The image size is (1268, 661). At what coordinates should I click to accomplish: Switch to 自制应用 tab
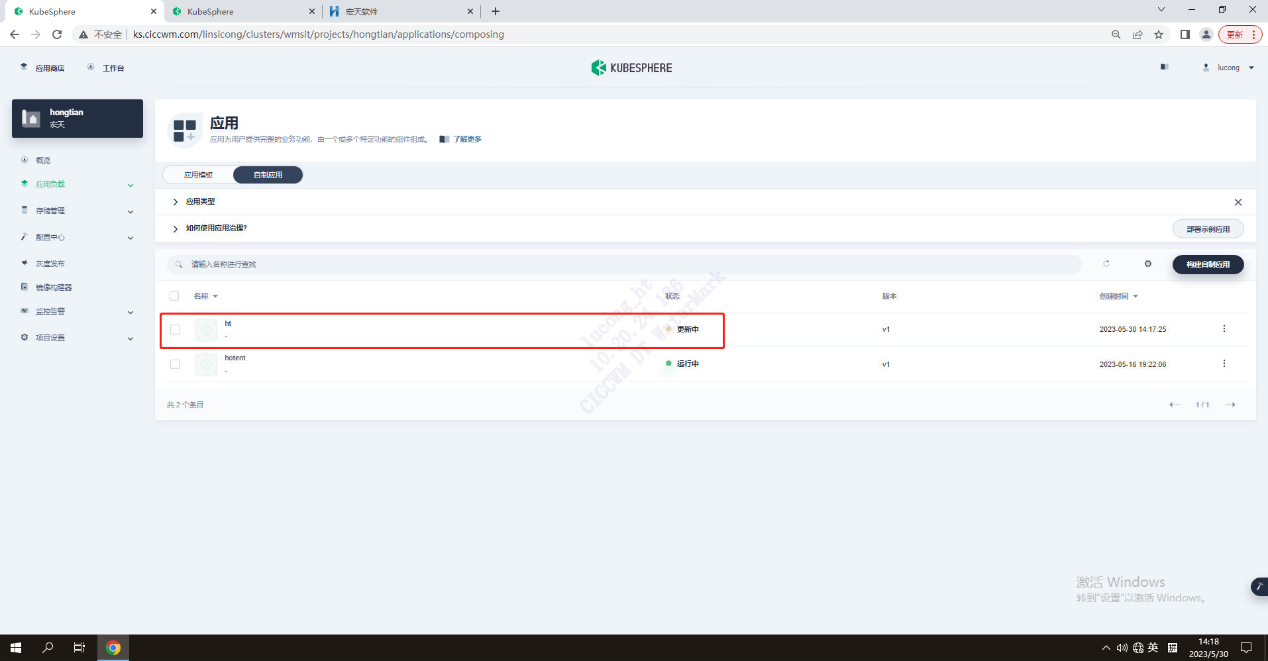click(268, 175)
